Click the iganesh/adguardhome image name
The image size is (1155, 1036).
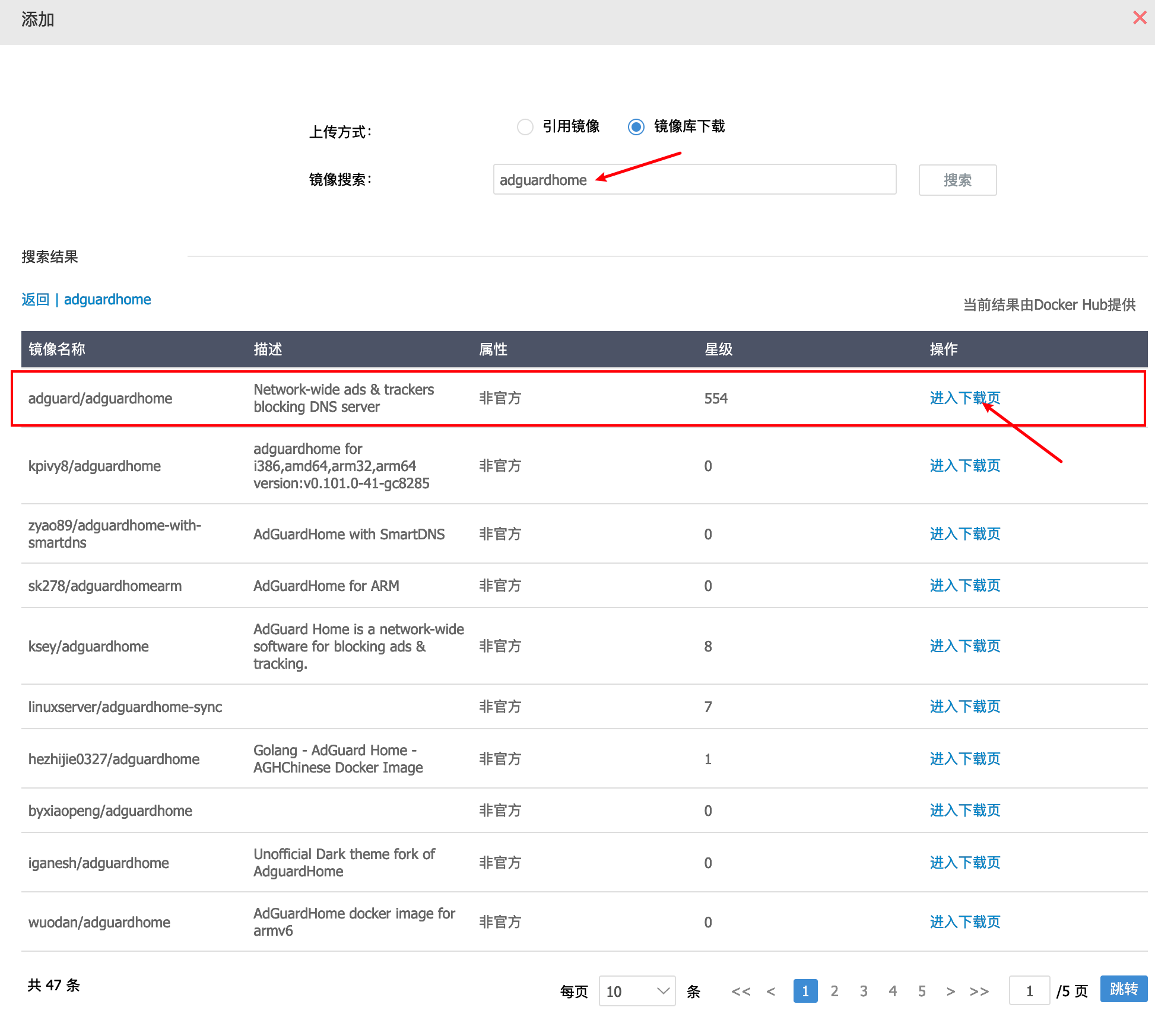tap(99, 863)
